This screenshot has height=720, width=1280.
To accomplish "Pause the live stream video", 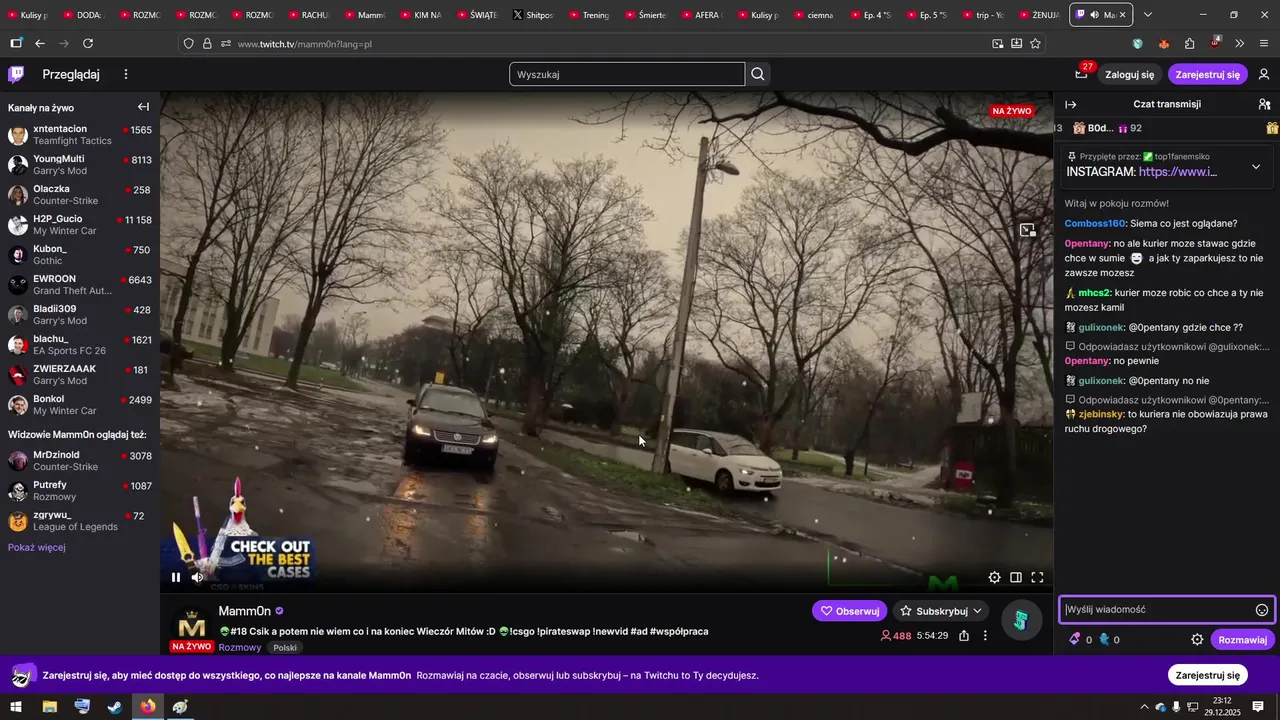I will (x=176, y=577).
